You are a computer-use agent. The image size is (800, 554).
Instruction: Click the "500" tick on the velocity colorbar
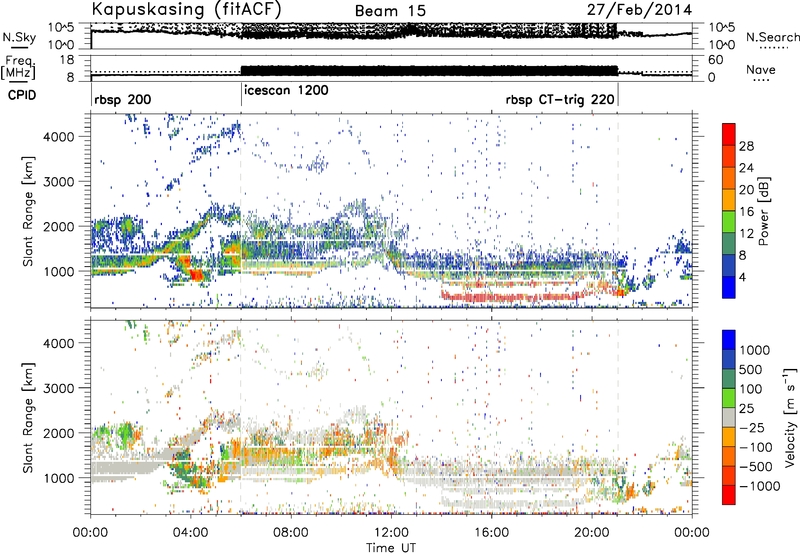pos(751,370)
